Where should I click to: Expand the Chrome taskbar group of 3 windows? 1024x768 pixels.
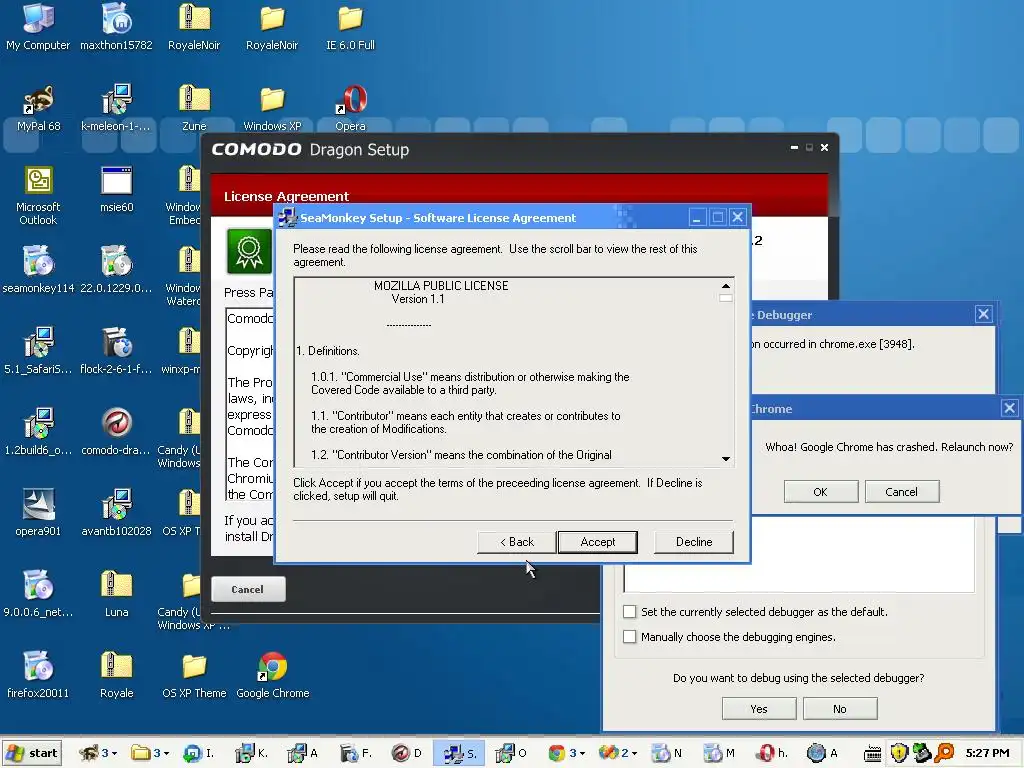tap(567, 753)
